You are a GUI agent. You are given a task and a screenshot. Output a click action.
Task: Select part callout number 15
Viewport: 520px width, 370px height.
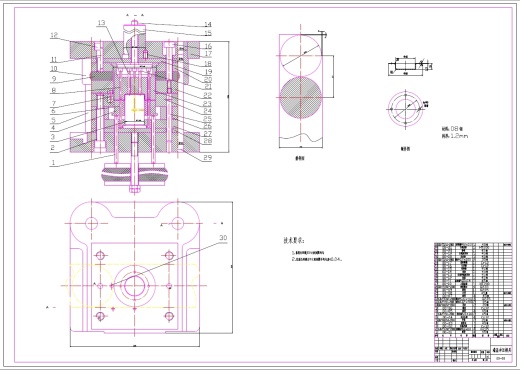coord(208,33)
